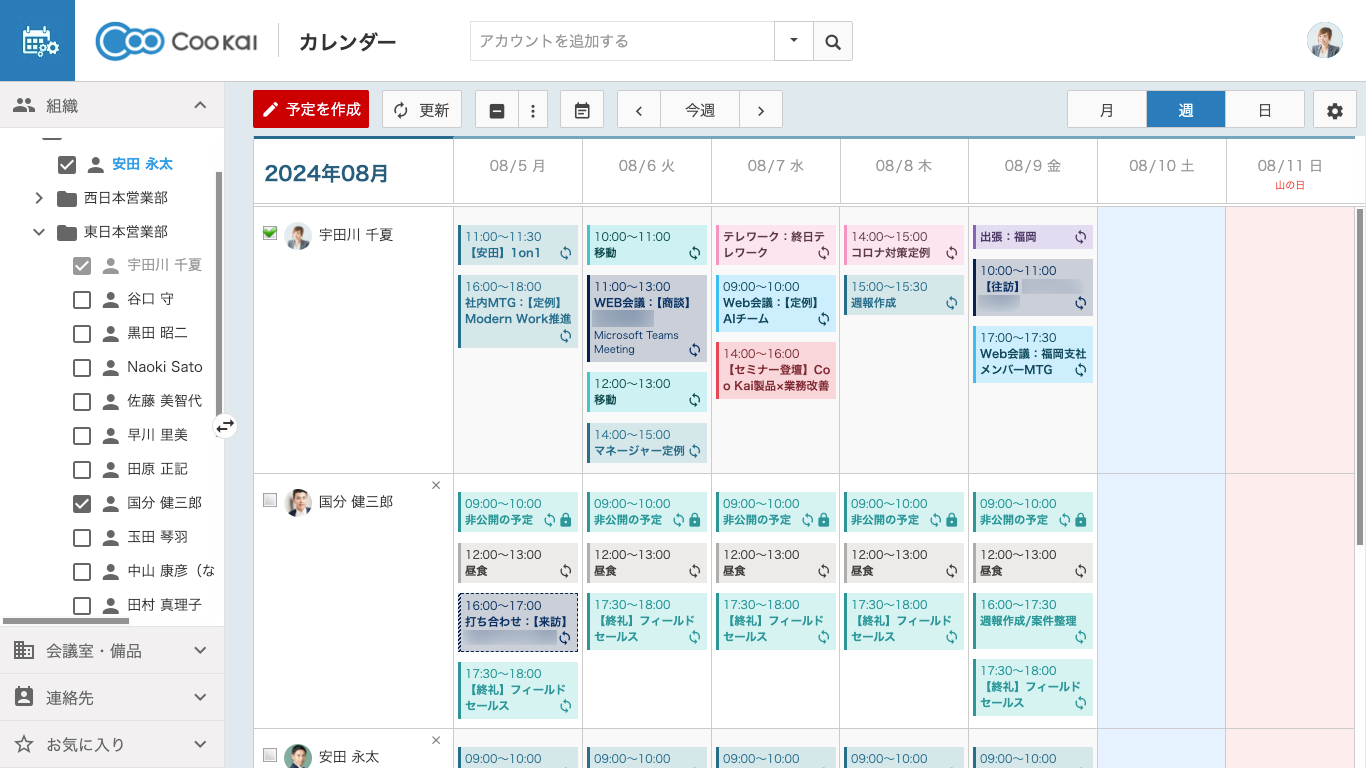The image size is (1366, 768).
Task: Advance to next week with right arrow
Action: pyautogui.click(x=761, y=110)
